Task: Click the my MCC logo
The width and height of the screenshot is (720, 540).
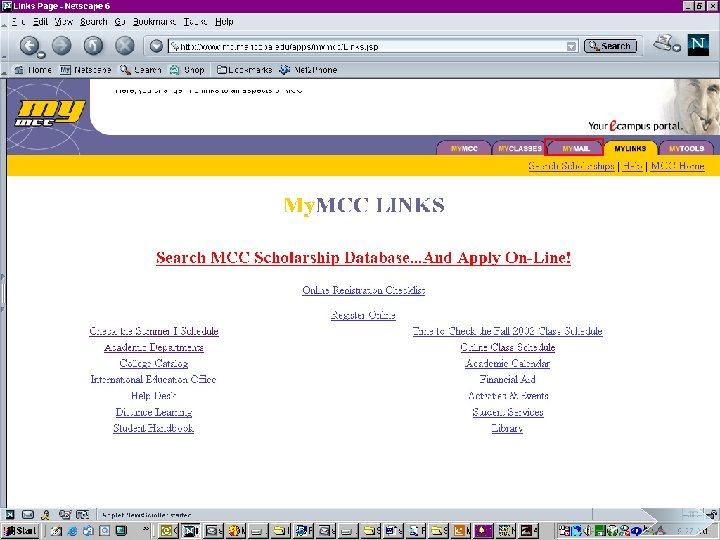Action: (x=50, y=113)
